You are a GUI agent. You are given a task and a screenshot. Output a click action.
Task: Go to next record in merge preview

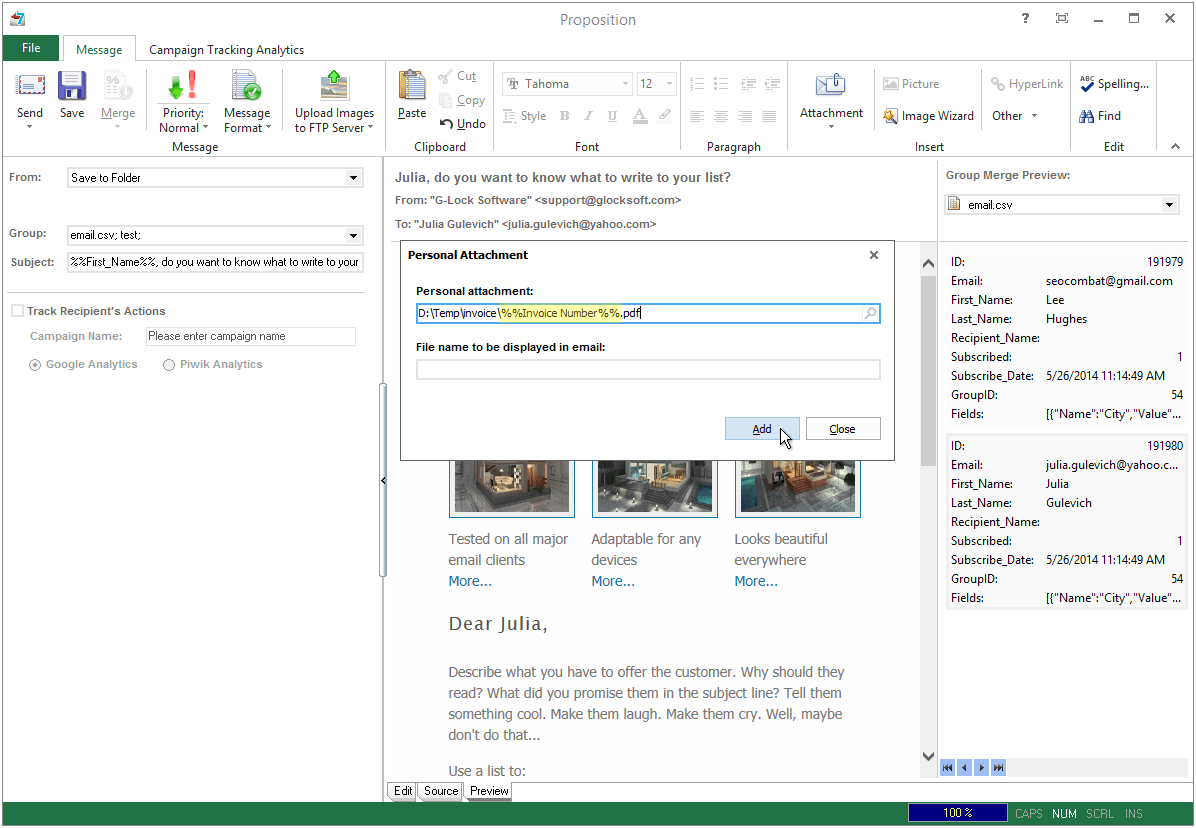(982, 768)
